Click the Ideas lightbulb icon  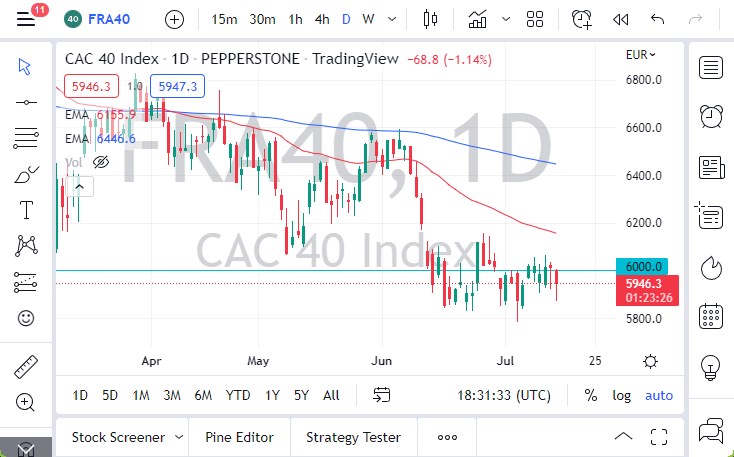pos(711,364)
